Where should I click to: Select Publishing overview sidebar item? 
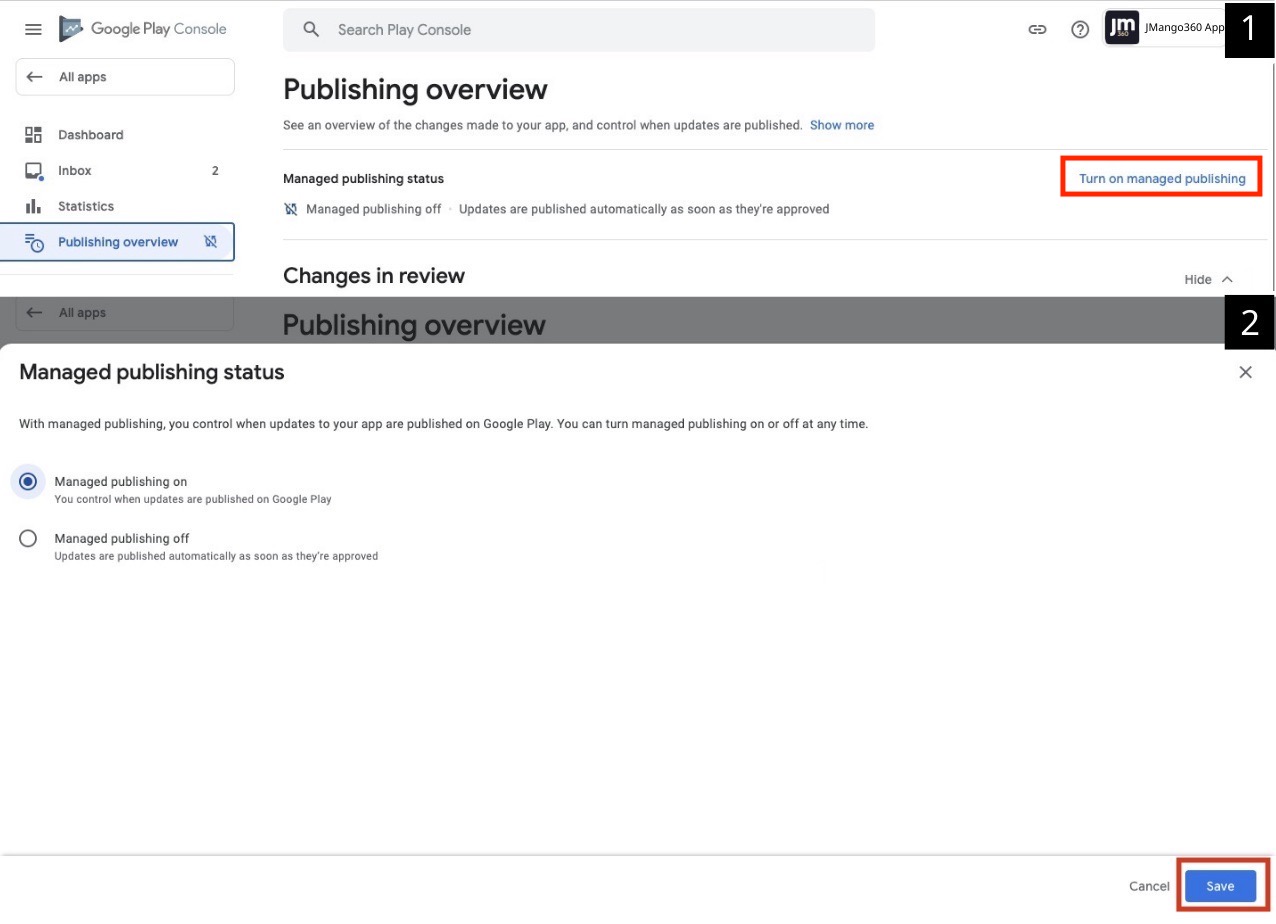click(x=117, y=242)
